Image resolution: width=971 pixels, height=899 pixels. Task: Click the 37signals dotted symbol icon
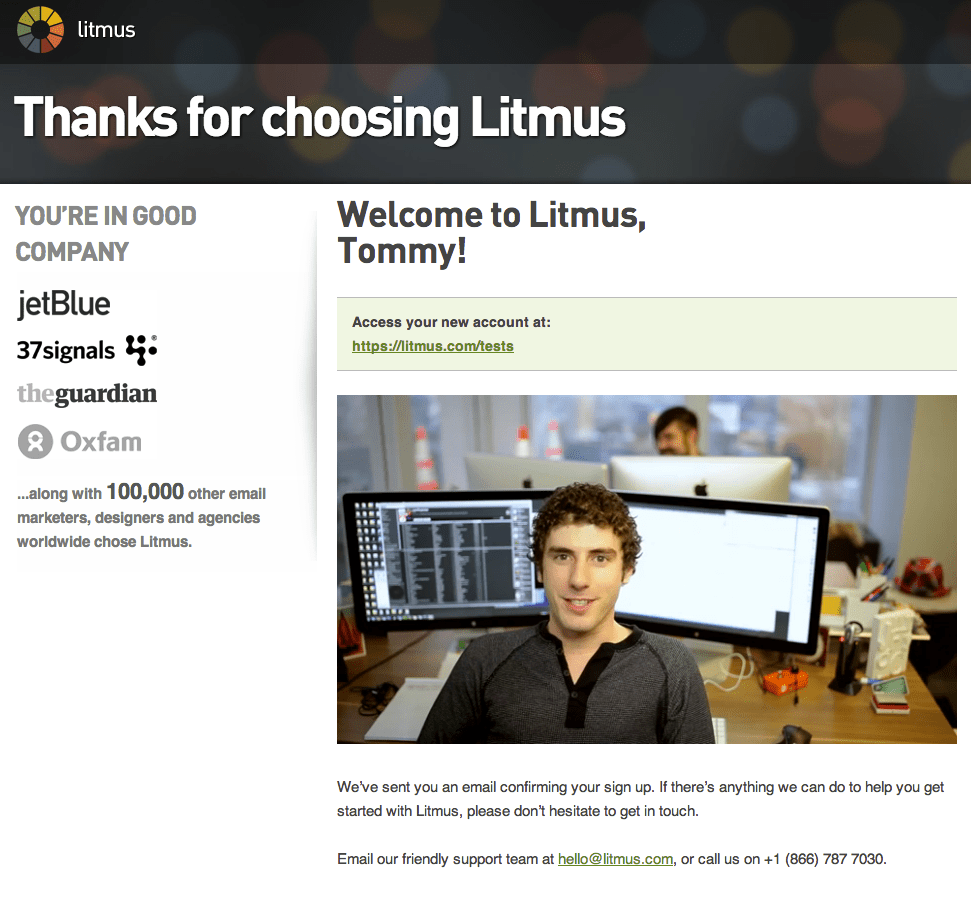click(x=141, y=350)
